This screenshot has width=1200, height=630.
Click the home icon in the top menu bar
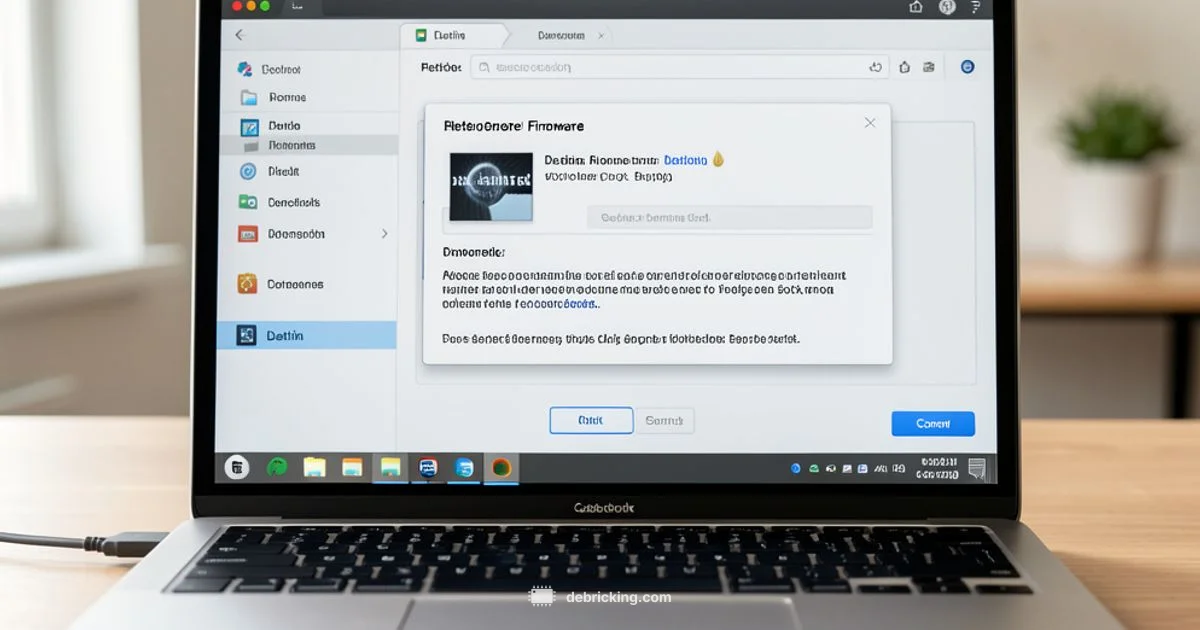coord(916,7)
